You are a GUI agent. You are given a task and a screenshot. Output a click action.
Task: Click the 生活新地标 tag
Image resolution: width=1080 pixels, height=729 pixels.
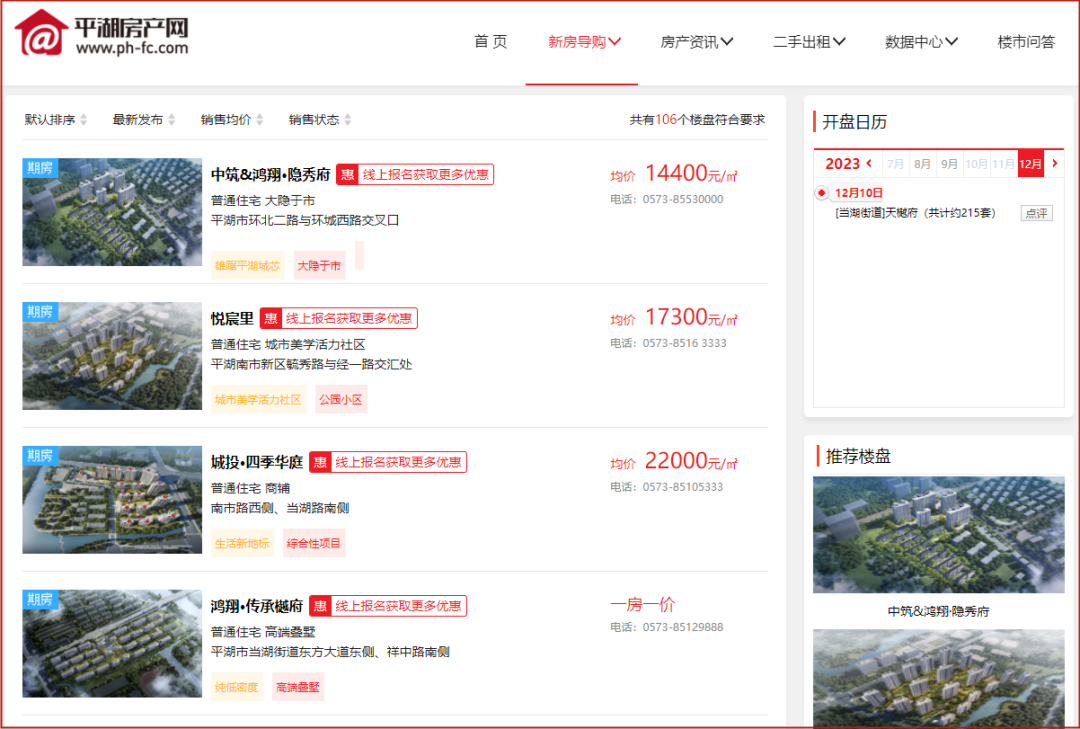coord(242,544)
